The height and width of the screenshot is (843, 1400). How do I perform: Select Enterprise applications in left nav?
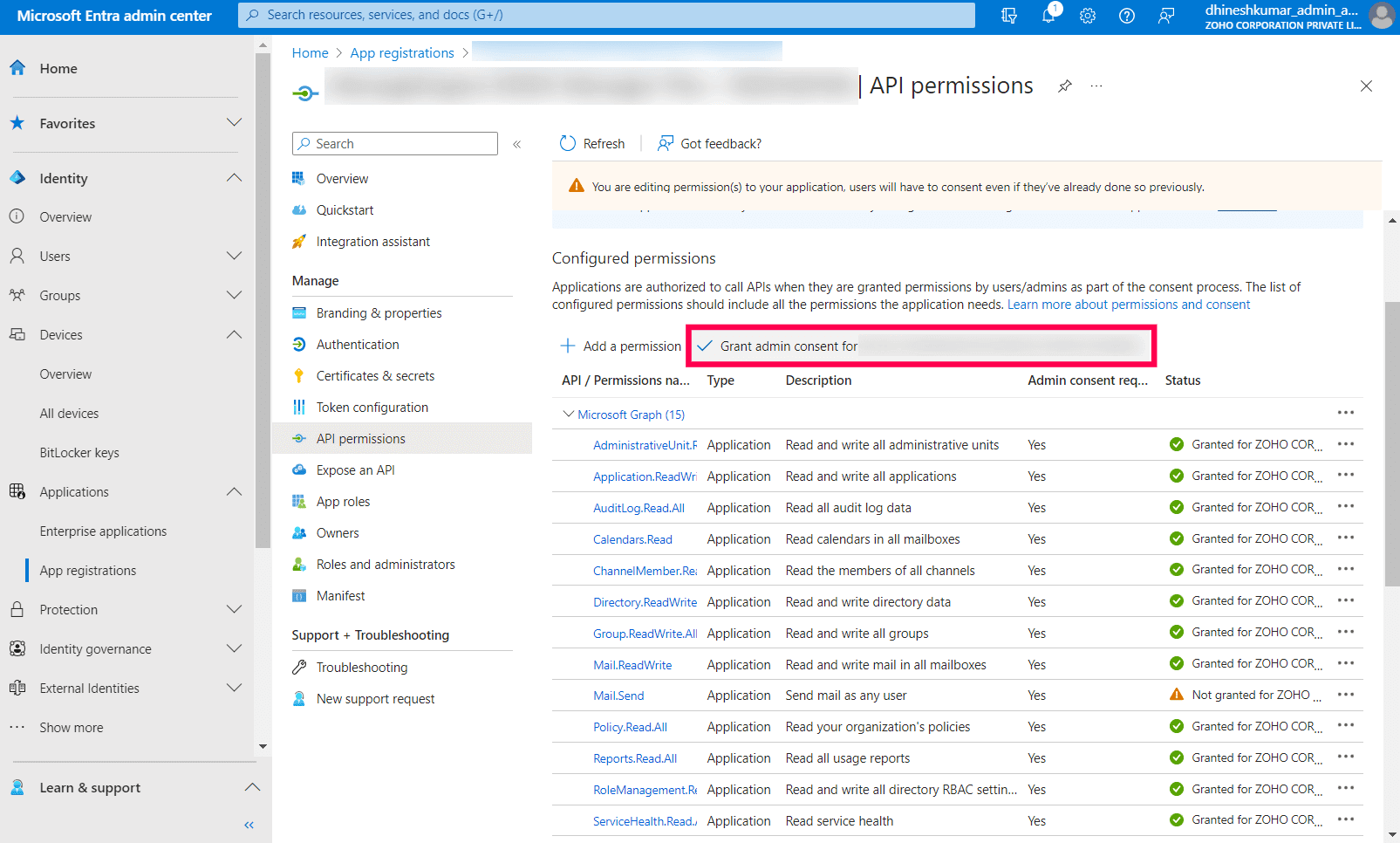coord(103,531)
